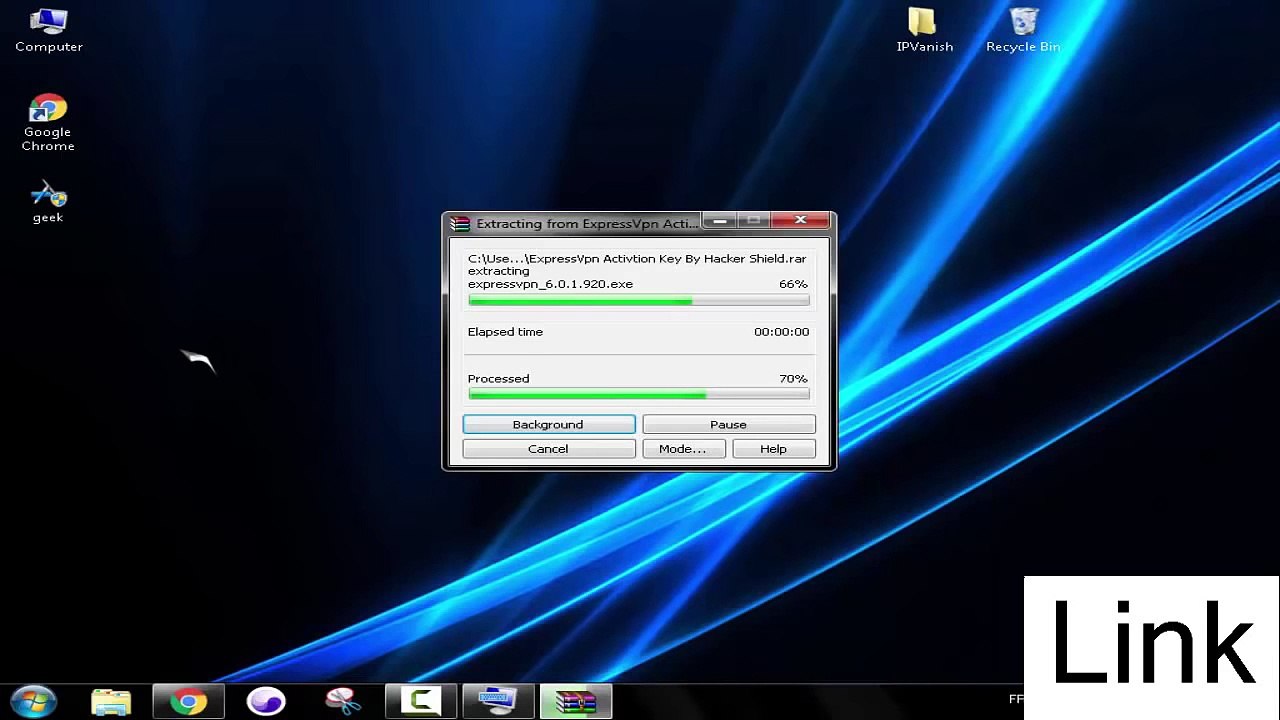Viewport: 1280px width, 720px height.
Task: Open File Explorer from the taskbar
Action: 111,702
